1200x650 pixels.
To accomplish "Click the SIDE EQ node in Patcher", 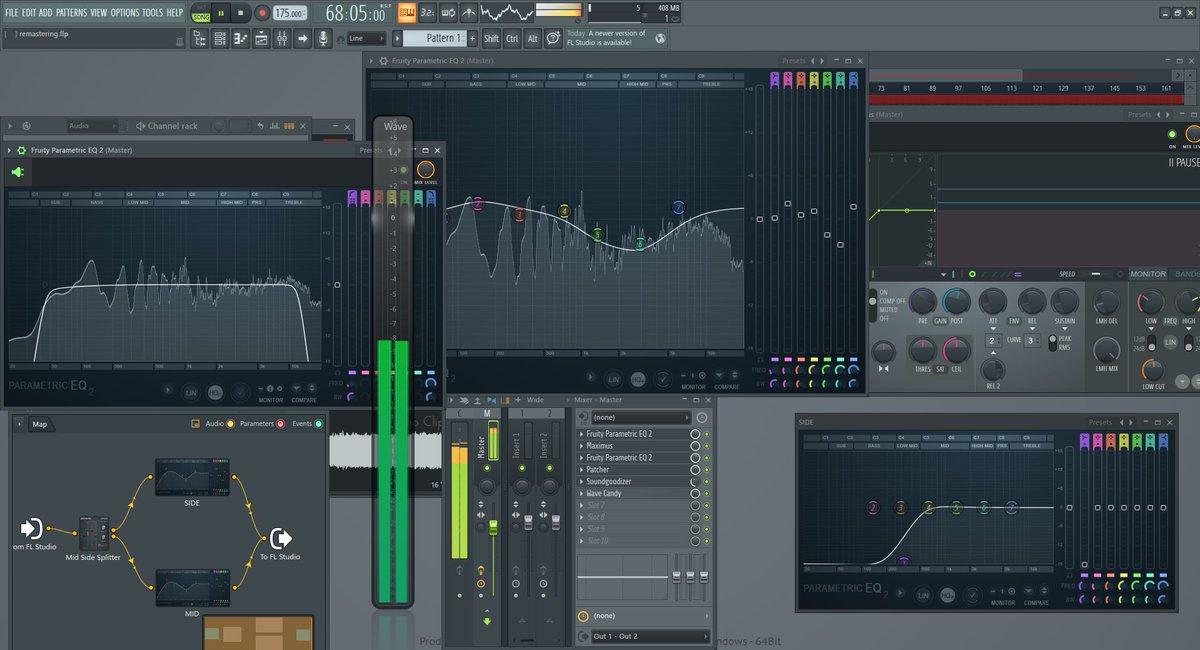I will 192,477.
